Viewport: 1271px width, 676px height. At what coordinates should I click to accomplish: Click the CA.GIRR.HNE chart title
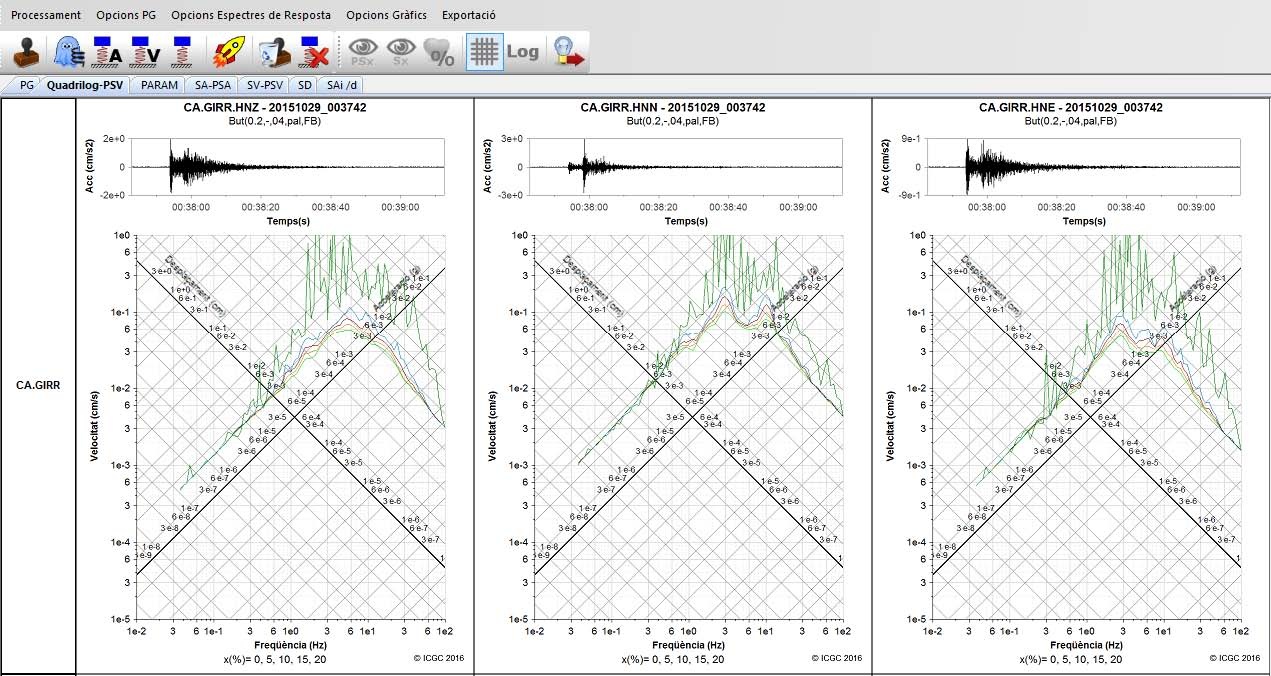coord(1070,107)
